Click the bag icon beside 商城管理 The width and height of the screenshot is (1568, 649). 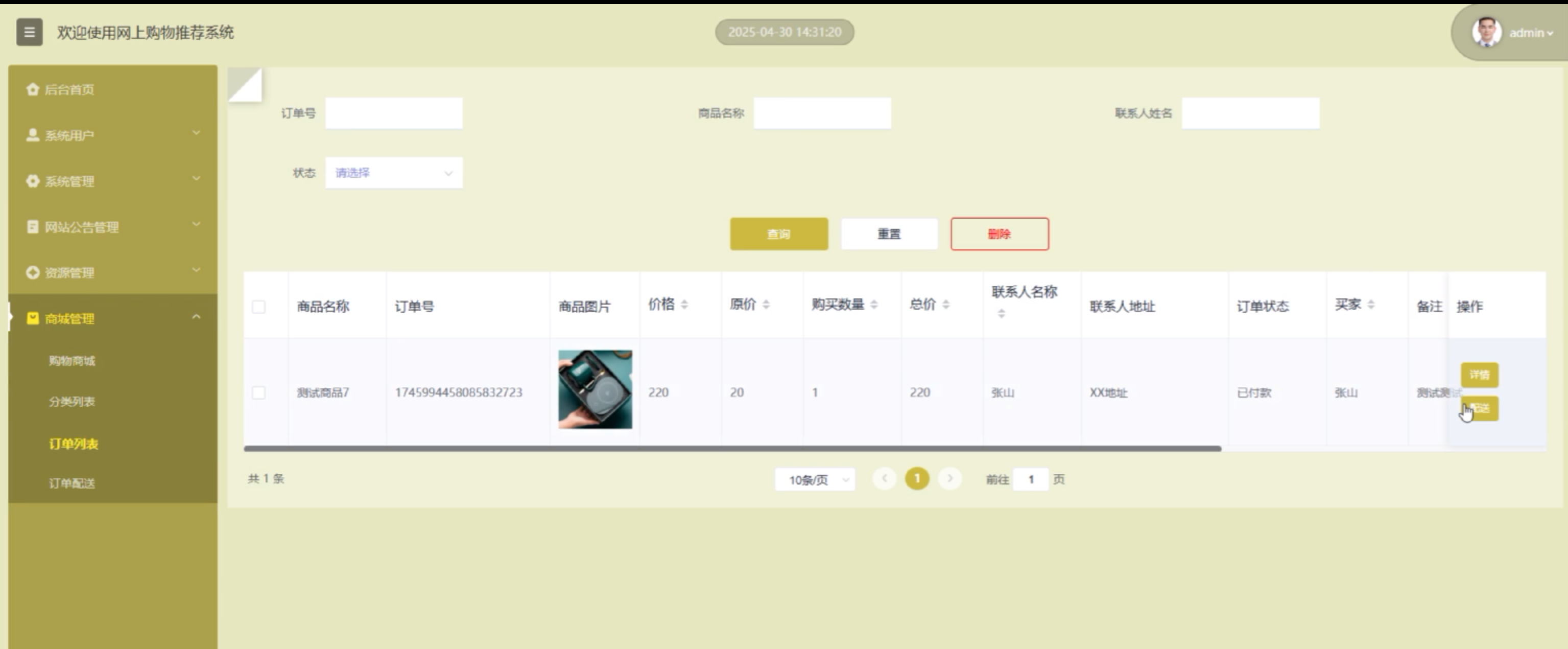click(33, 318)
